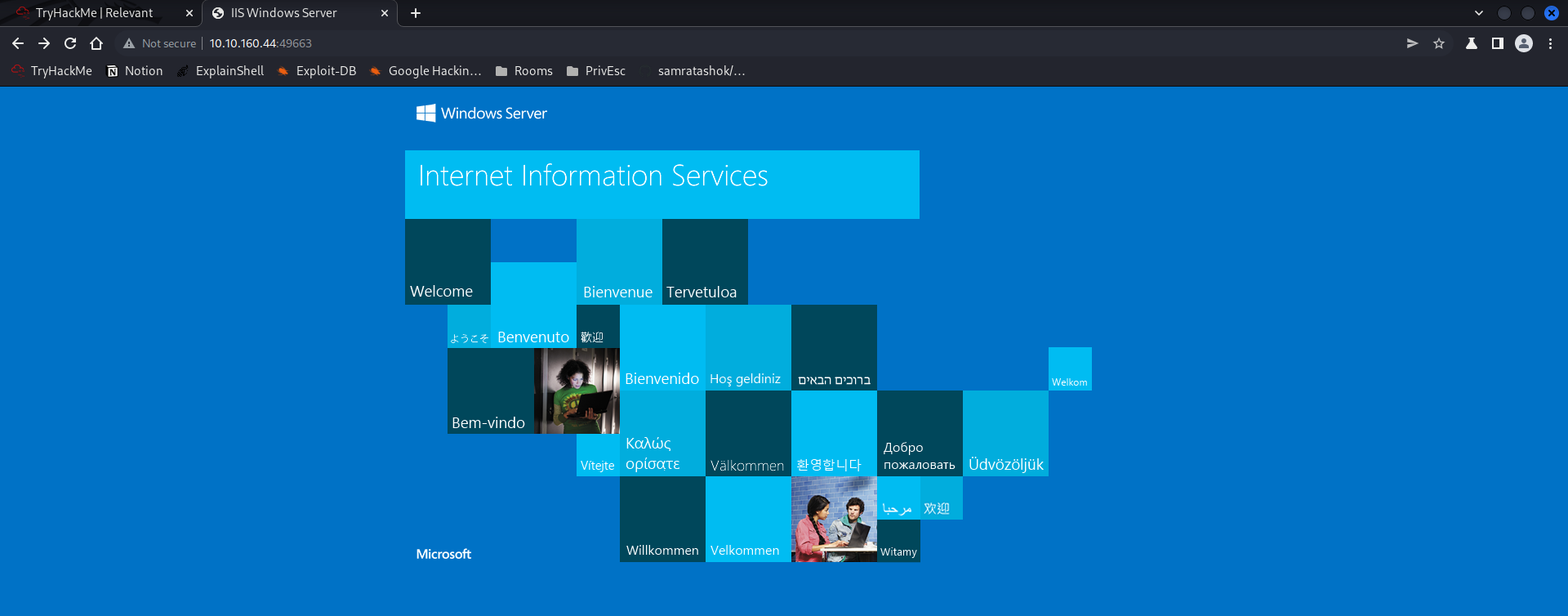This screenshot has width=1568, height=616.
Task: Open the Exploit-DB bookmark
Action: pyautogui.click(x=317, y=71)
